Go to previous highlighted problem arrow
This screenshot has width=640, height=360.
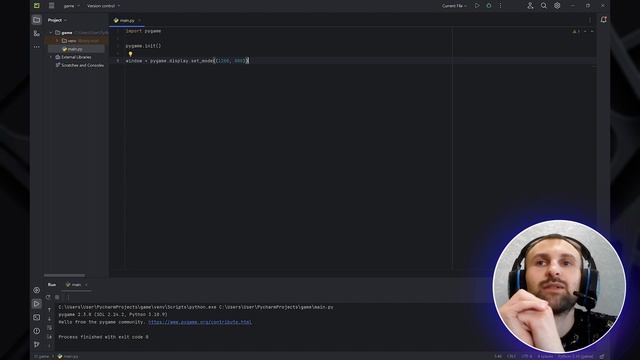pyautogui.click(x=585, y=31)
